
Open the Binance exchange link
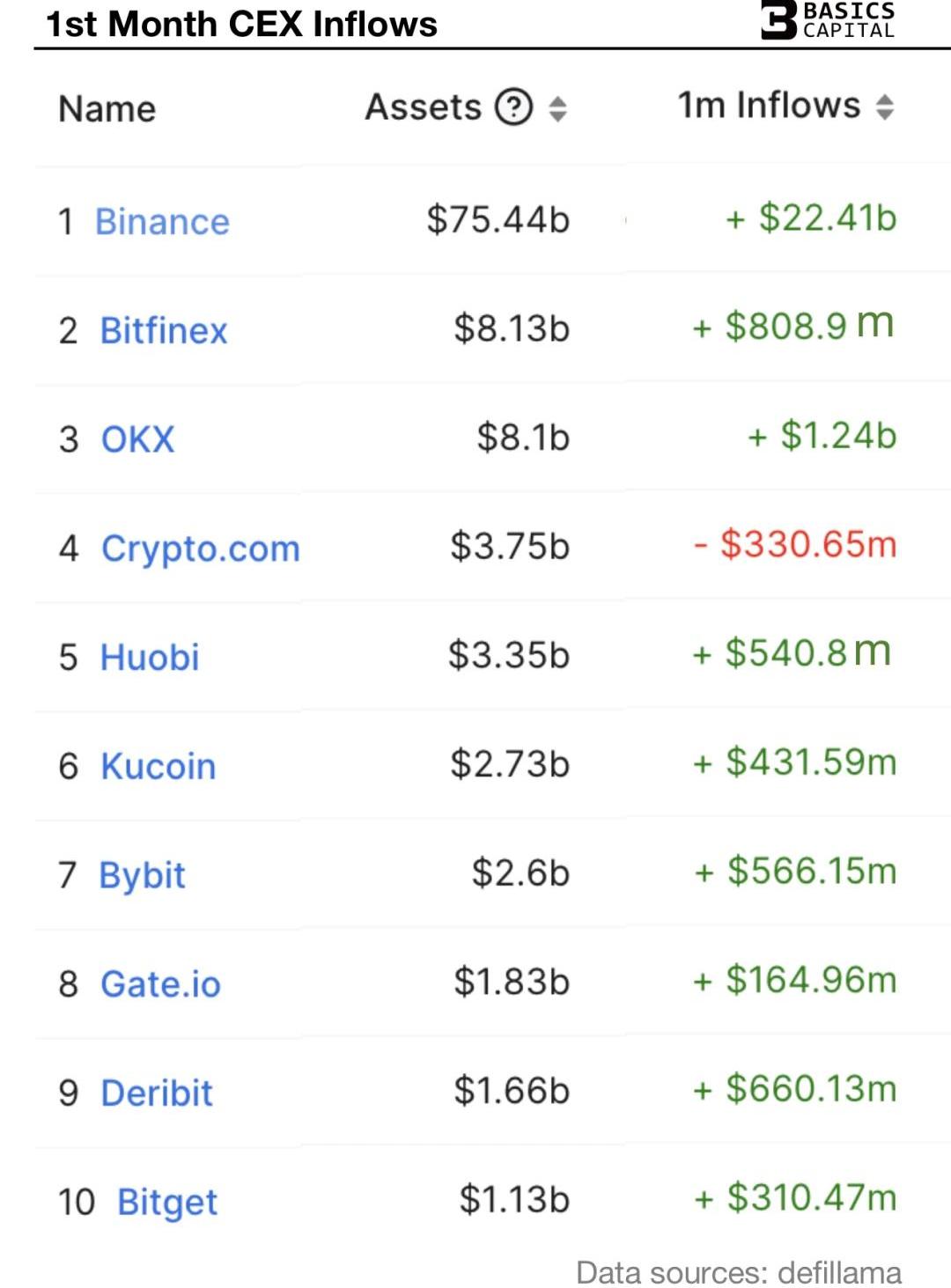point(162,221)
